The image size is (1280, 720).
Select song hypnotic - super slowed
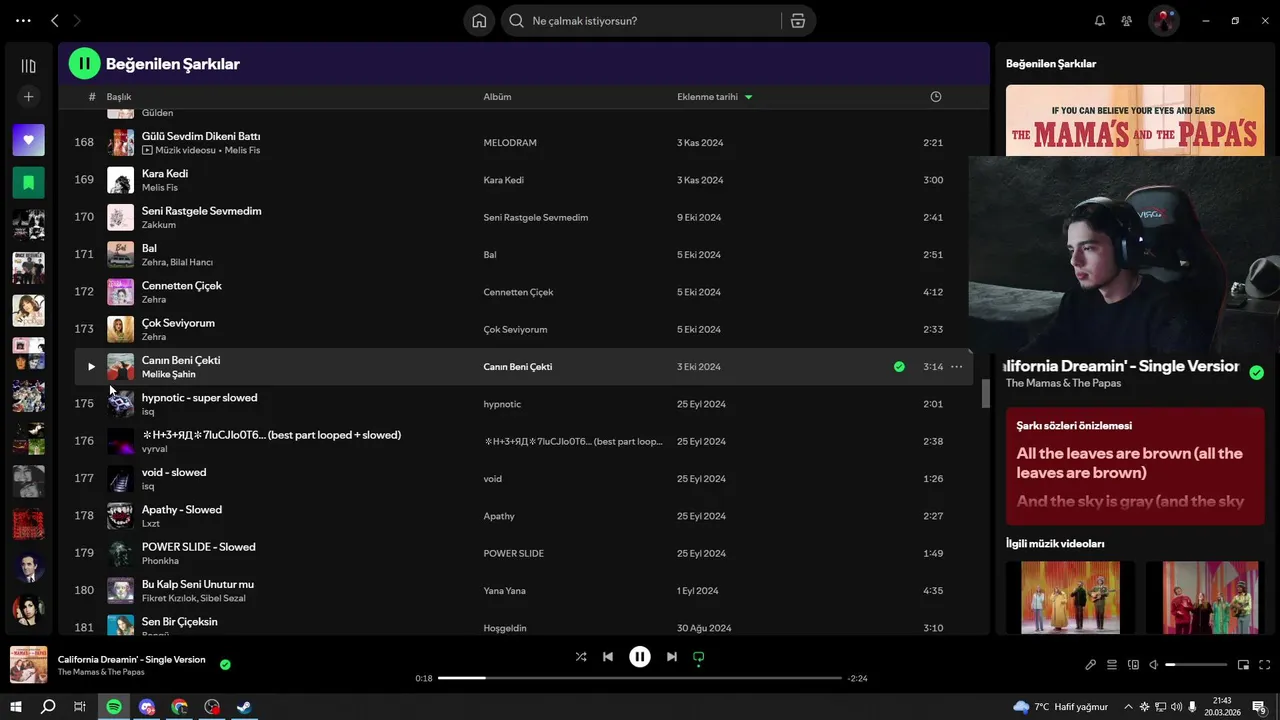(199, 398)
